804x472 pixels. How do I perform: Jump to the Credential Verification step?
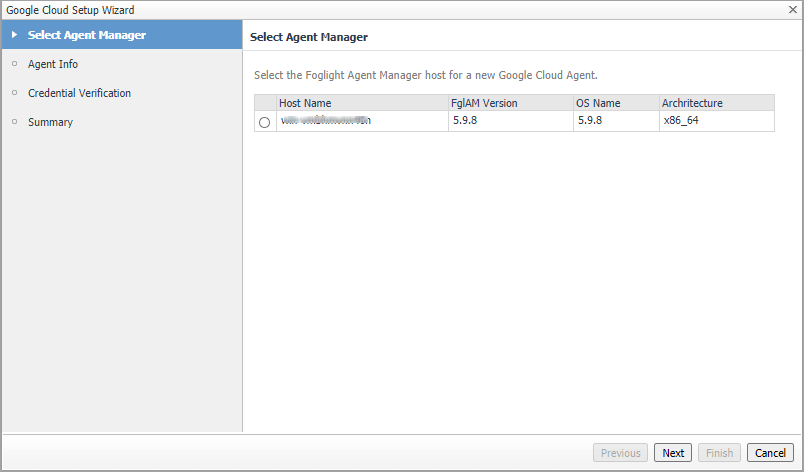(79, 93)
